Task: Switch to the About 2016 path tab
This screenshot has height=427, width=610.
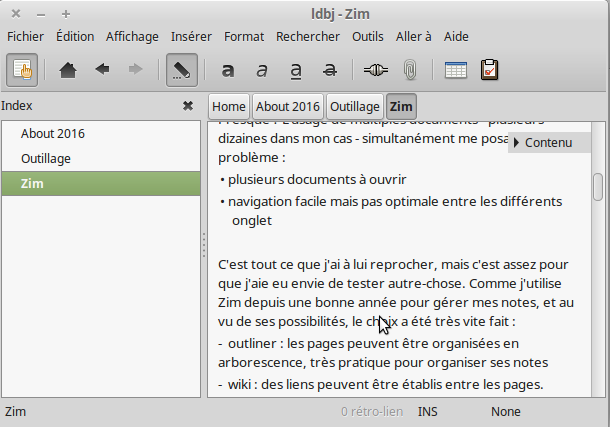Action: 288,107
